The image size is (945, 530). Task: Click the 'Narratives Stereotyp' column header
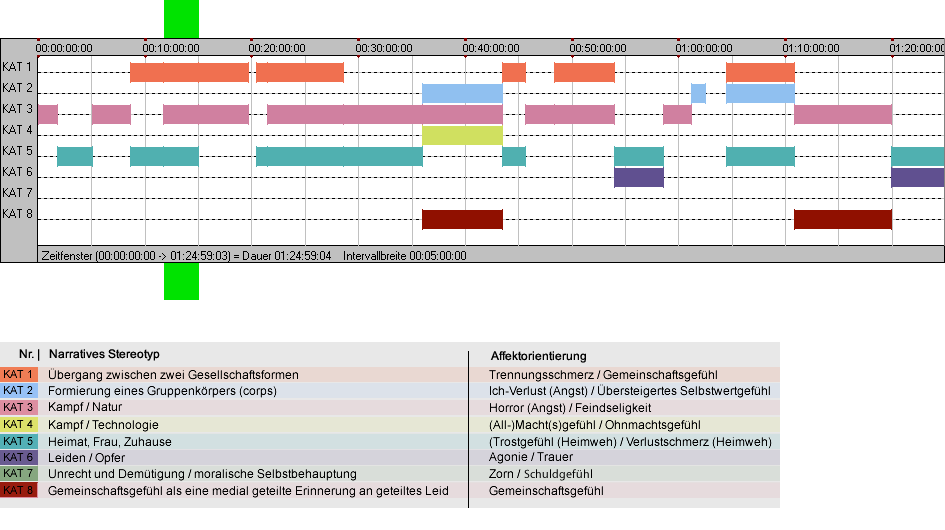pyautogui.click(x=104, y=354)
